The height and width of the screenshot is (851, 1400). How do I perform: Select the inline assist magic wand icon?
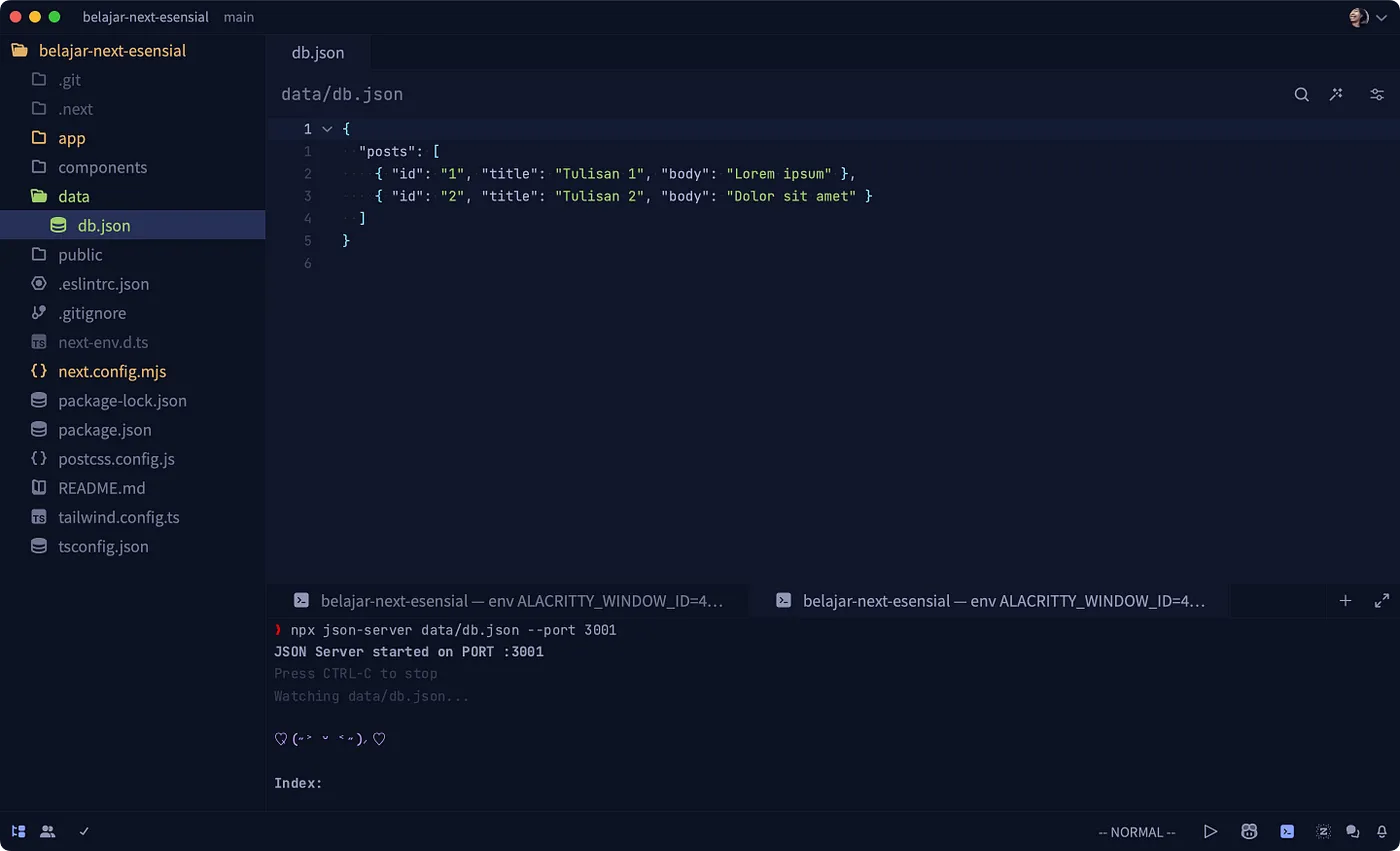pyautogui.click(x=1337, y=94)
